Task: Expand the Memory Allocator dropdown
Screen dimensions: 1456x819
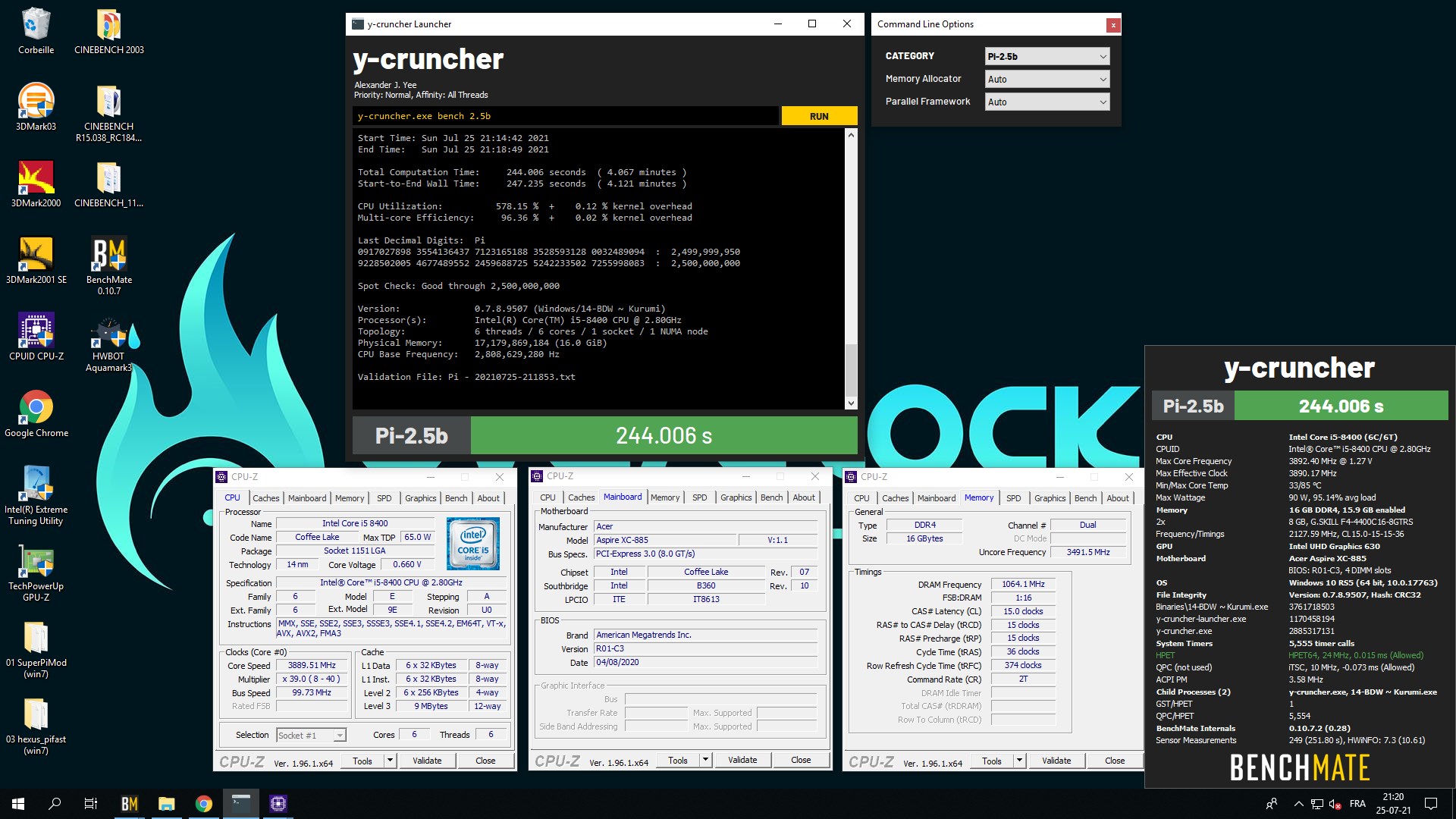Action: coord(1047,79)
